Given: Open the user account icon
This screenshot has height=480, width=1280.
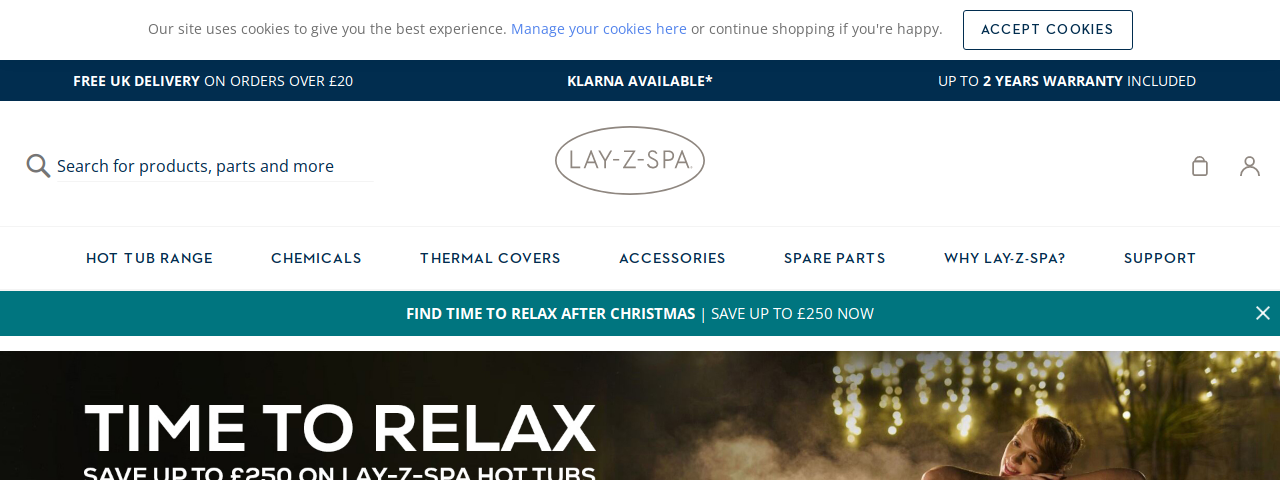Looking at the screenshot, I should (x=1250, y=166).
